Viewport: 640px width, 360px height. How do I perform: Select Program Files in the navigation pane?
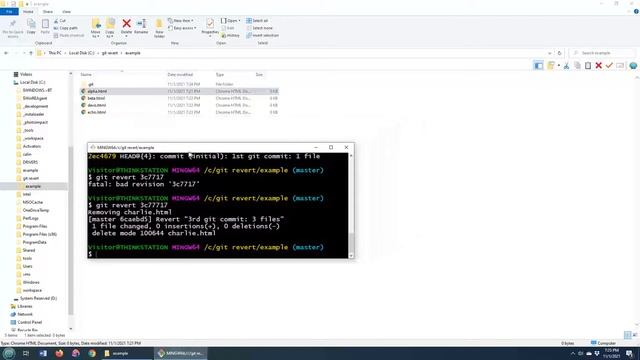click(35, 226)
